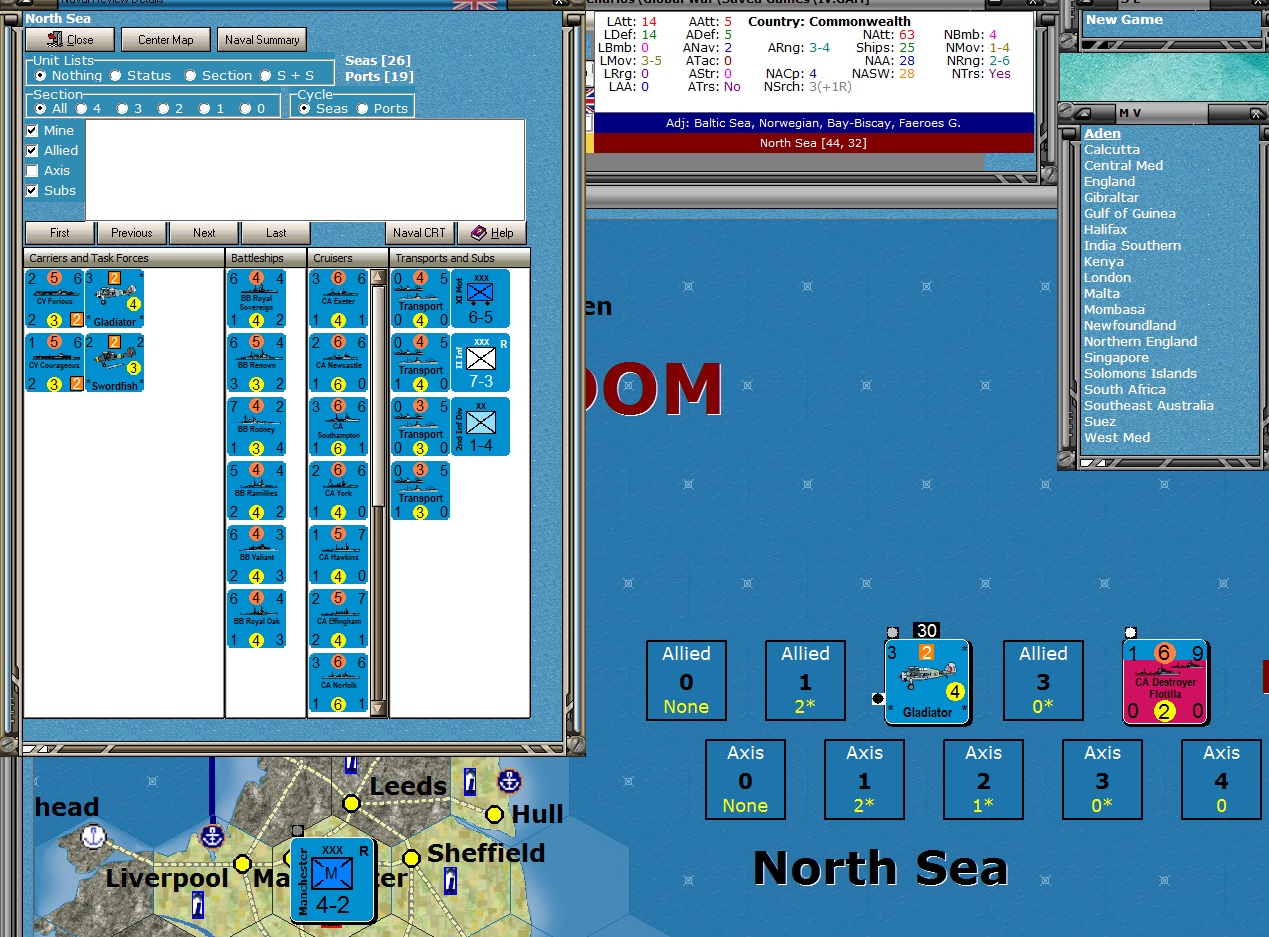Image resolution: width=1269 pixels, height=937 pixels.
Task: Select the CA Destroyer Flotilla on the map
Action: click(1163, 682)
